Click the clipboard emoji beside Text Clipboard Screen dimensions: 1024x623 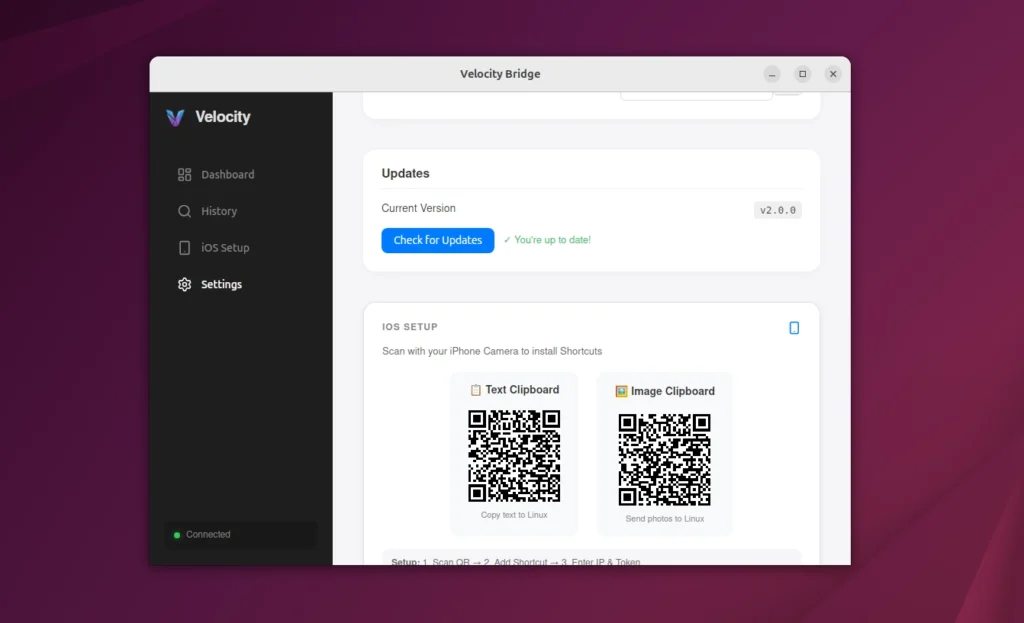(x=476, y=390)
